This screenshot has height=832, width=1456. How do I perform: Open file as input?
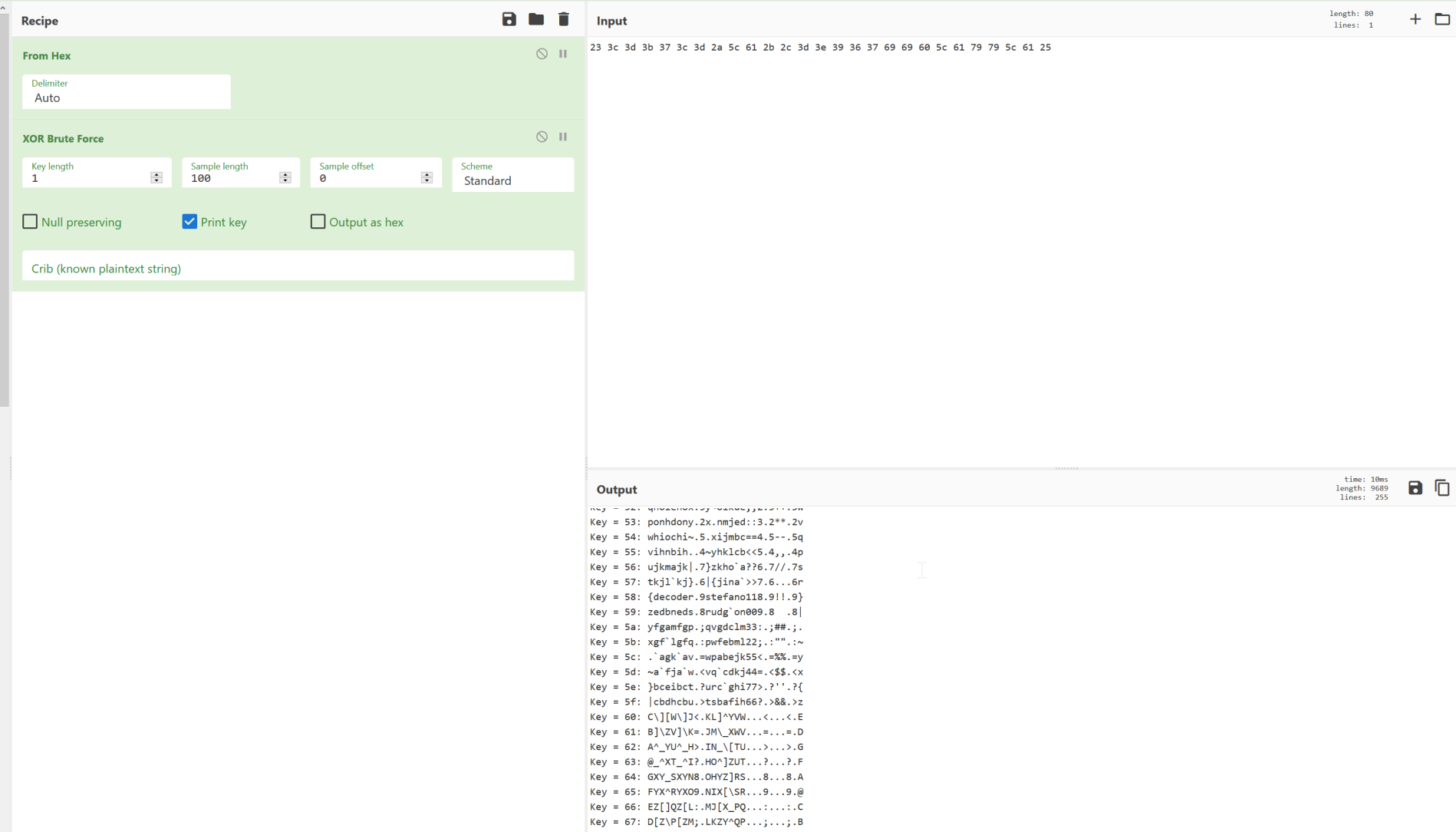tap(1442, 19)
